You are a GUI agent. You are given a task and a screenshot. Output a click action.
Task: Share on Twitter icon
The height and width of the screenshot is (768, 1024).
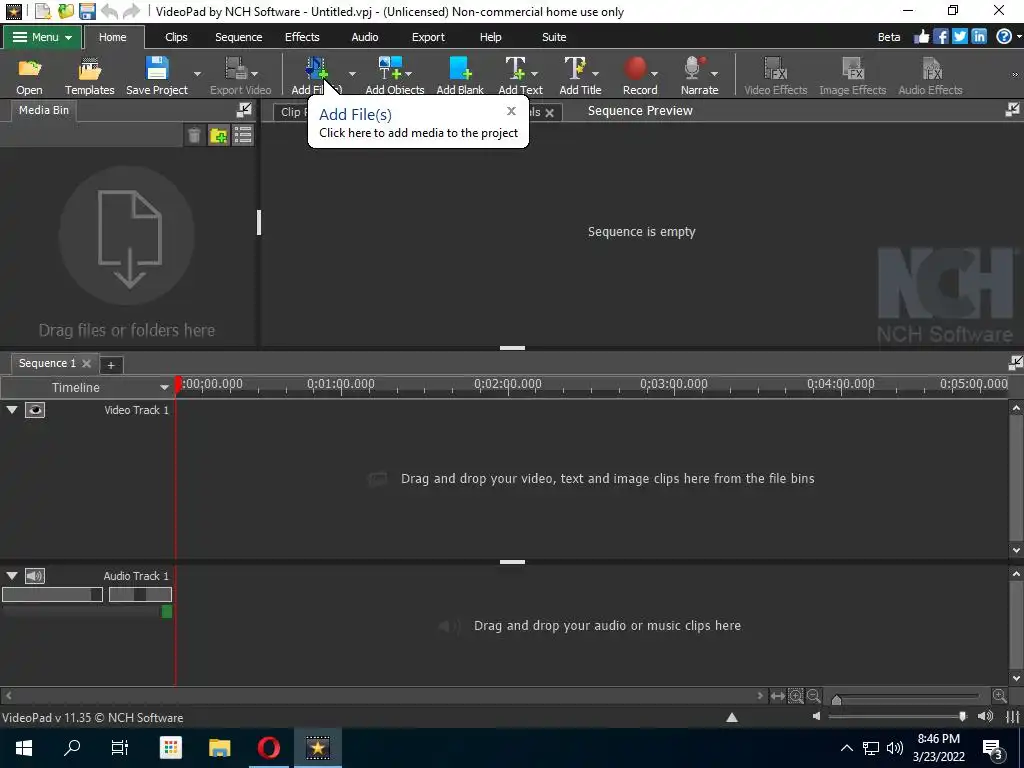click(959, 37)
